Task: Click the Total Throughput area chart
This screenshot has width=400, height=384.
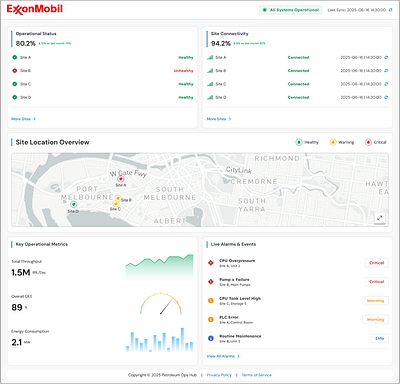Action: click(159, 267)
